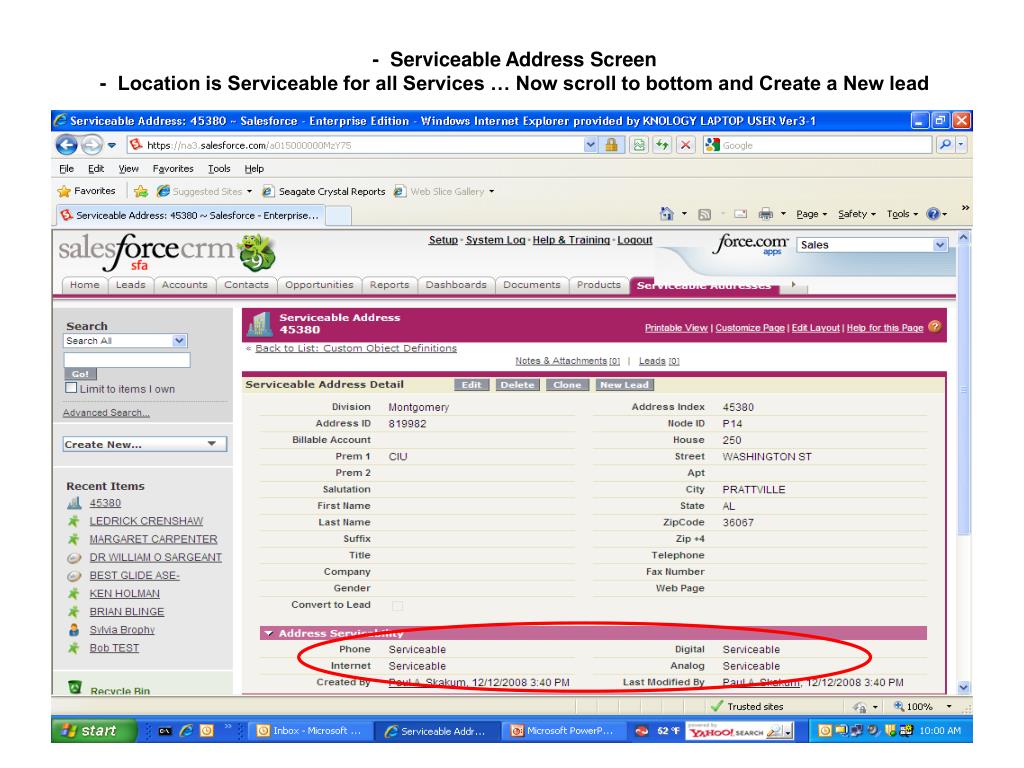The width and height of the screenshot is (1024, 768).
Task: Click the Home icon in command bar
Action: point(667,214)
